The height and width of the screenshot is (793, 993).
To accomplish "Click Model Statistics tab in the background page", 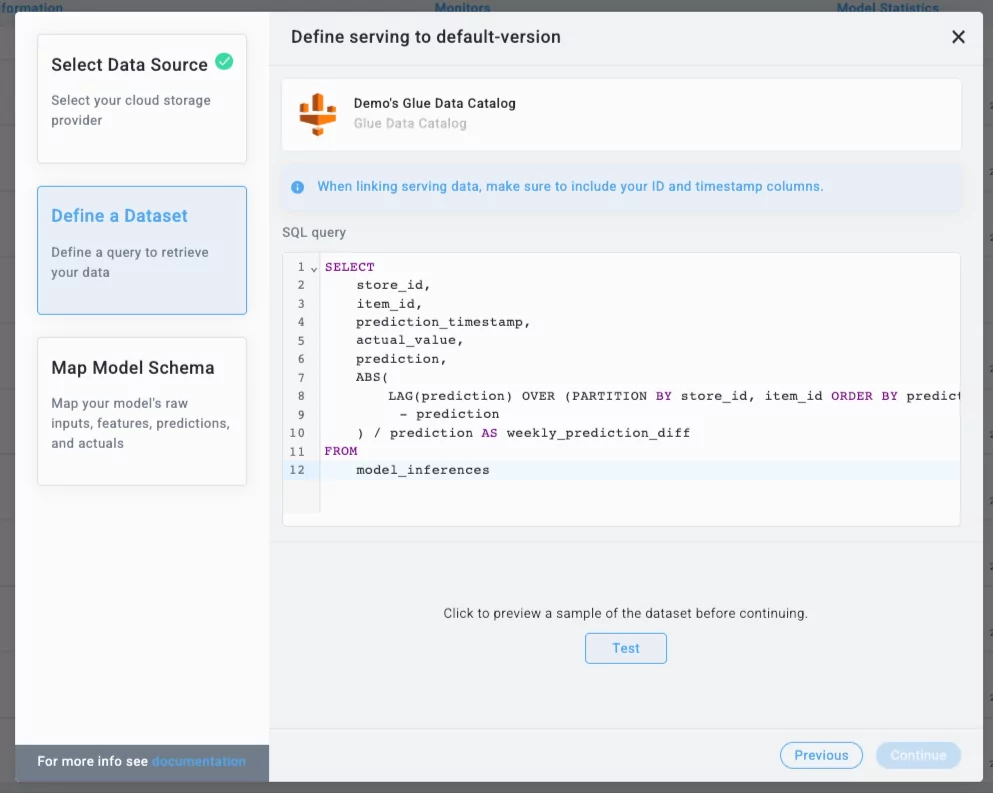I will [887, 7].
